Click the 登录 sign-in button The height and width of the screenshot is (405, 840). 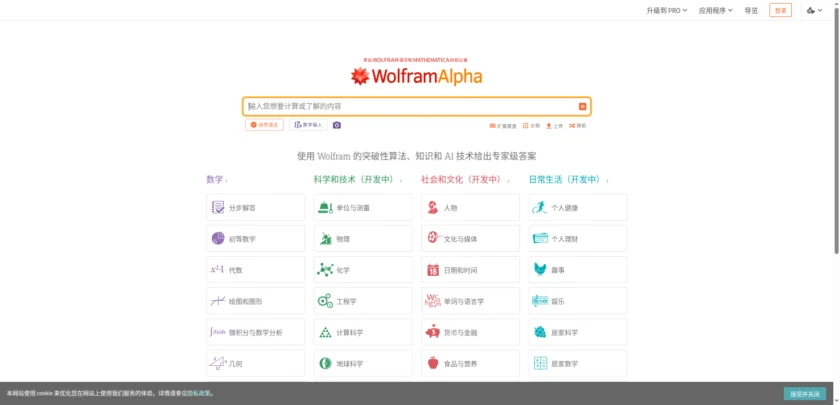click(780, 10)
